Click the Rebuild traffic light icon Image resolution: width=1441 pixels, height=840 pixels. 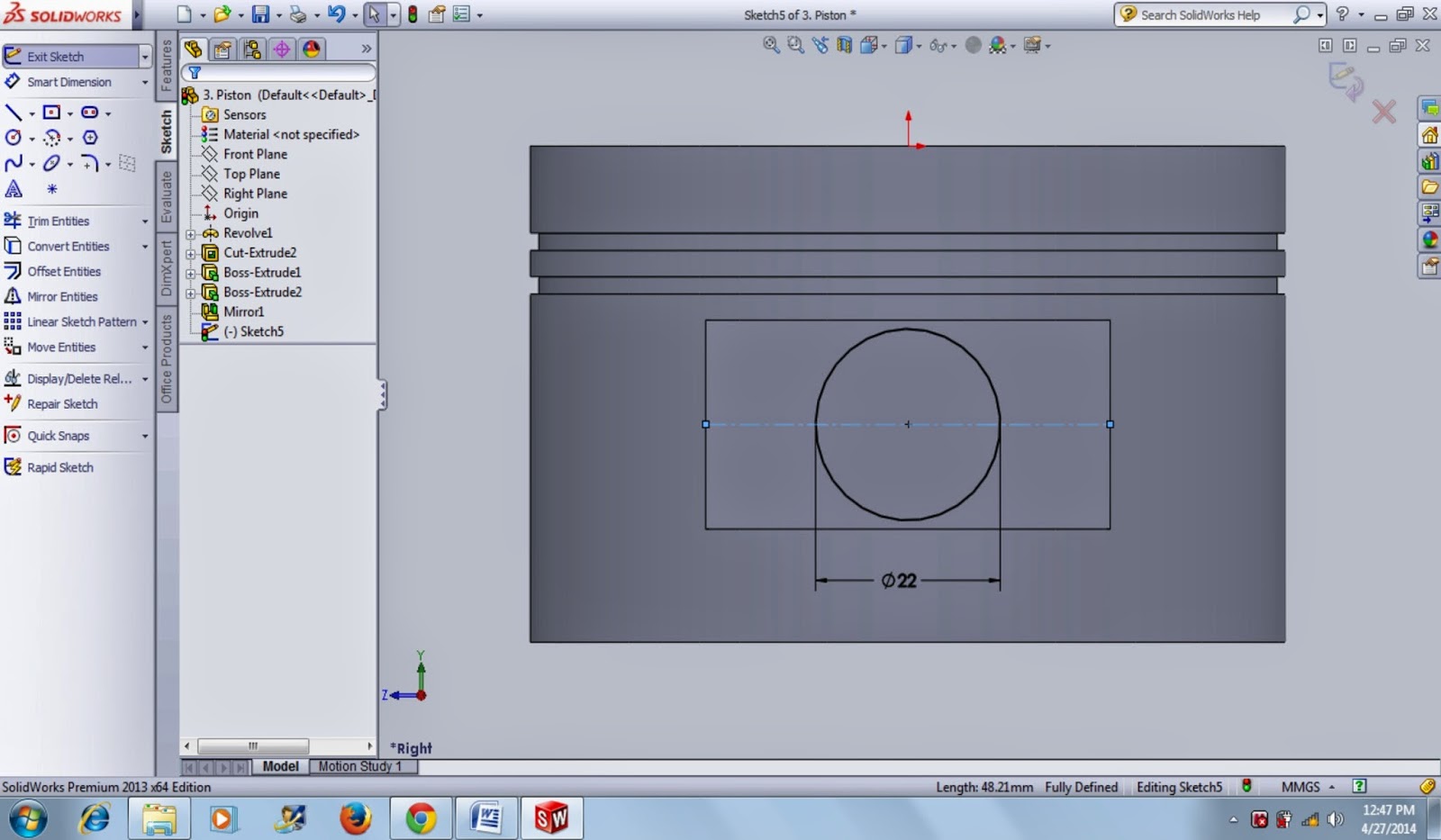412,14
